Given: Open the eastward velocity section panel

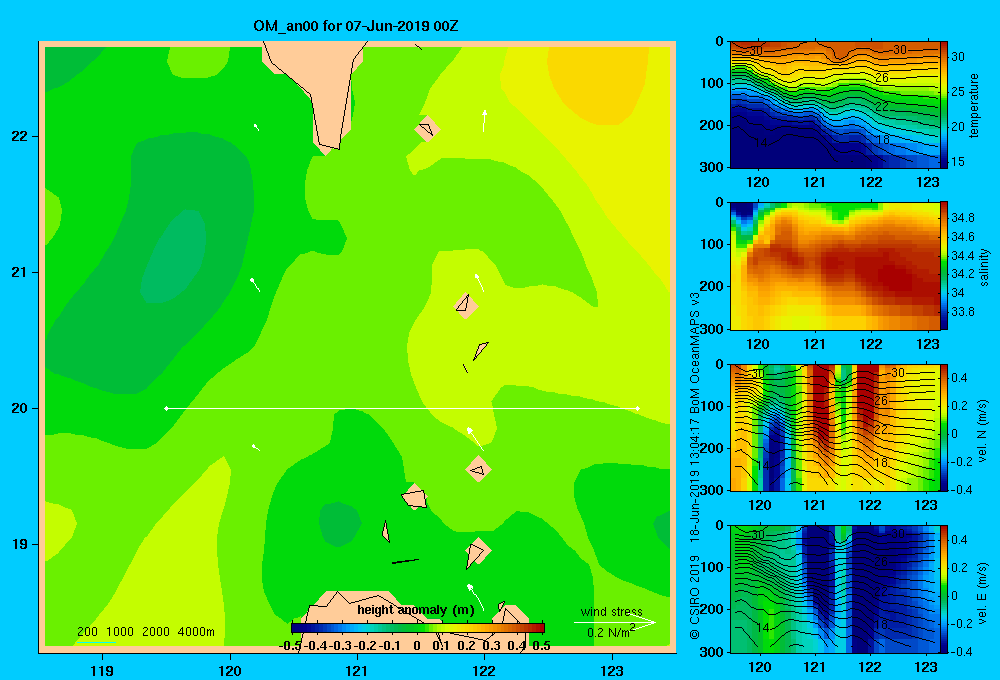Looking at the screenshot, I should (834, 589).
